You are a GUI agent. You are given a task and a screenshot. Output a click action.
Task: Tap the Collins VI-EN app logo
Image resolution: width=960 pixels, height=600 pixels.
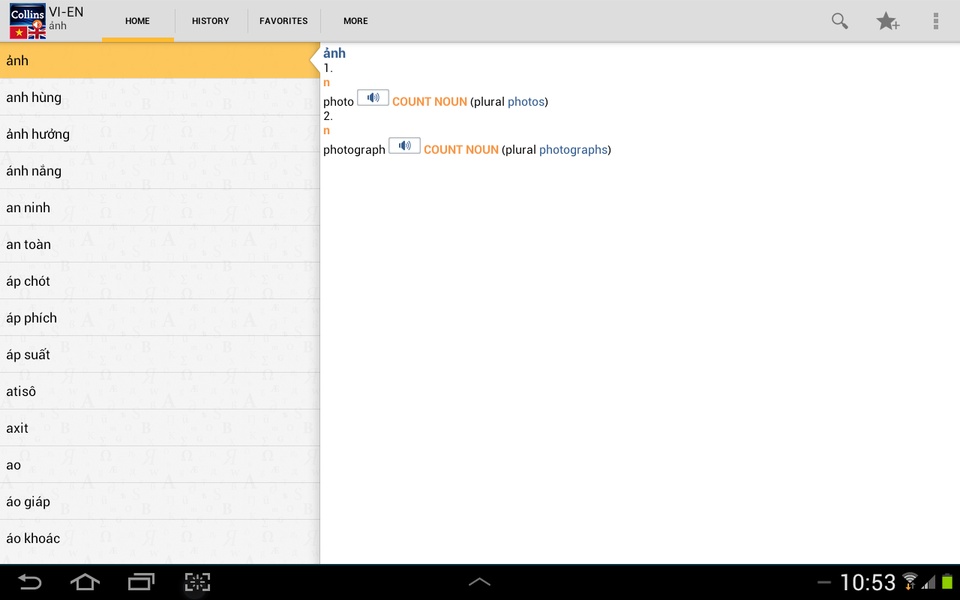tap(28, 21)
